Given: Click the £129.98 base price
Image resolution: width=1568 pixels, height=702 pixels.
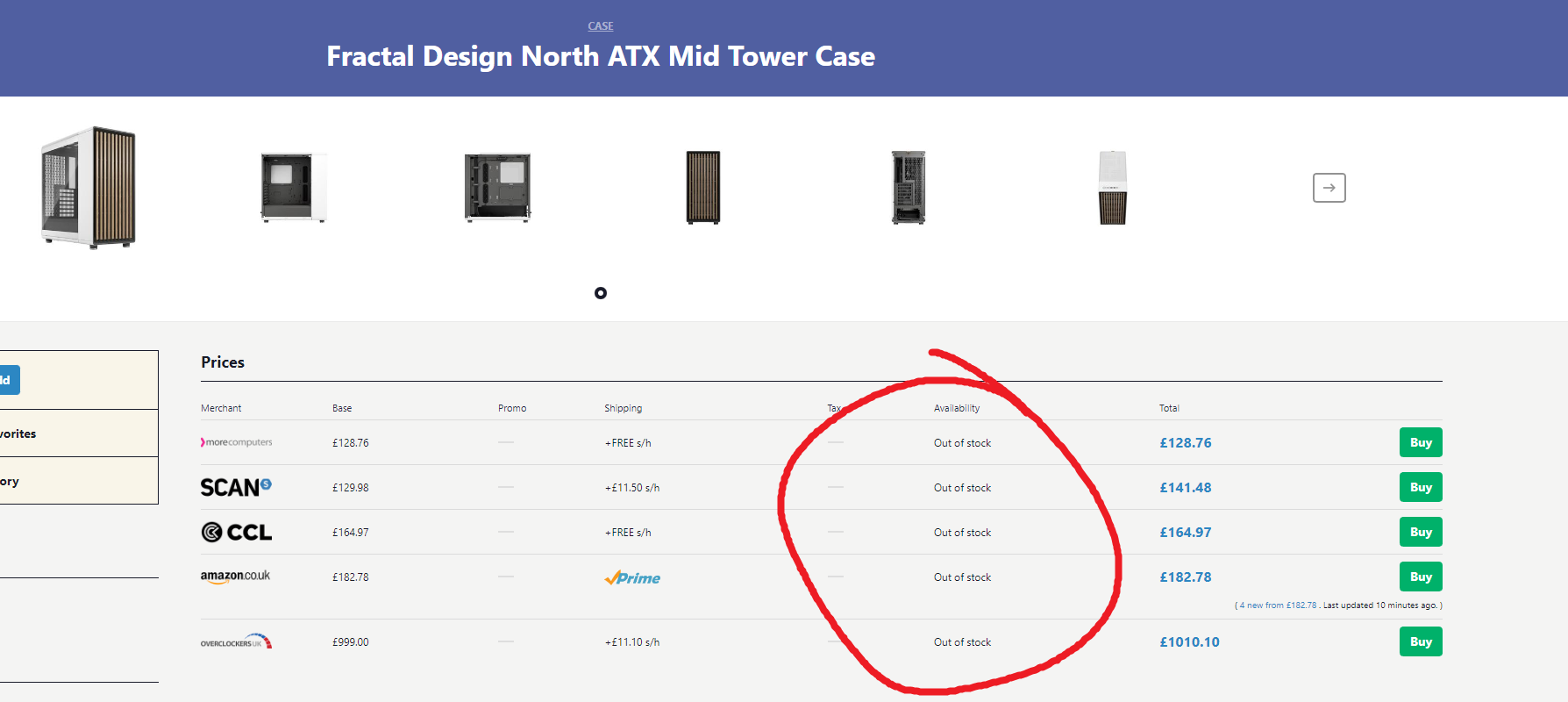Looking at the screenshot, I should coord(351,488).
